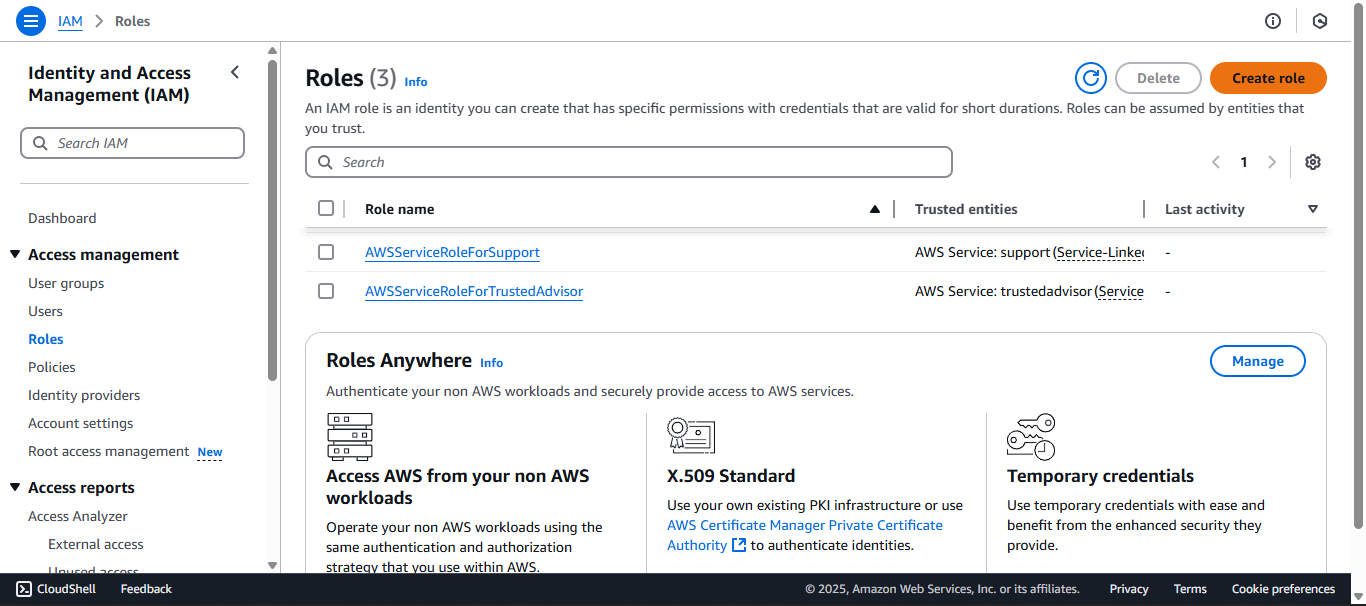1366x606 pixels.
Task: Click page number 1 in pagination
Action: point(1244,162)
